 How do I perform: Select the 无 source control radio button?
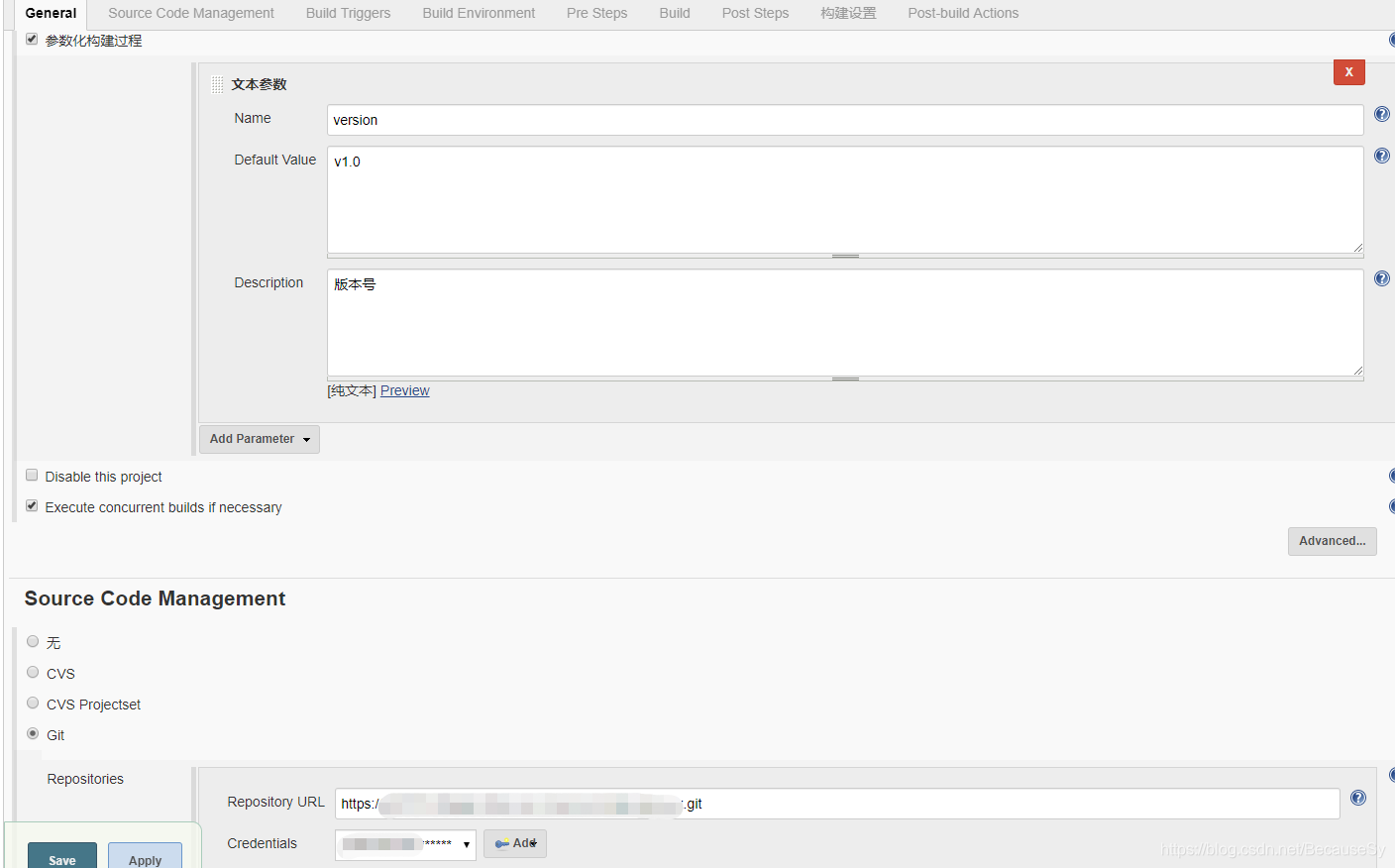[33, 641]
